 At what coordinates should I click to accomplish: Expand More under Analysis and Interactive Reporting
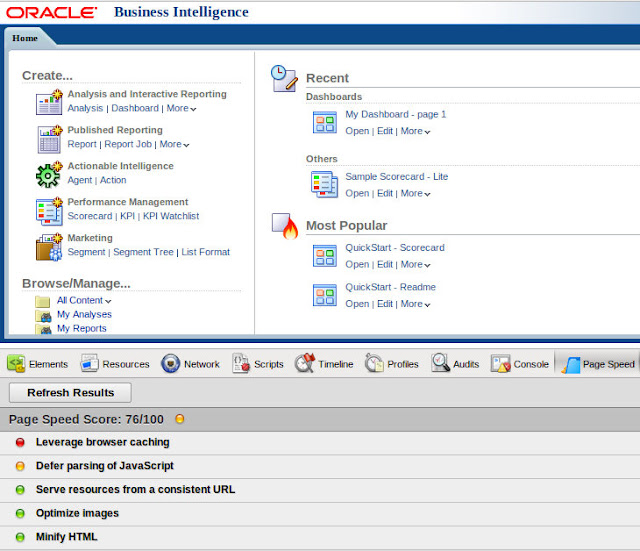pyautogui.click(x=181, y=109)
